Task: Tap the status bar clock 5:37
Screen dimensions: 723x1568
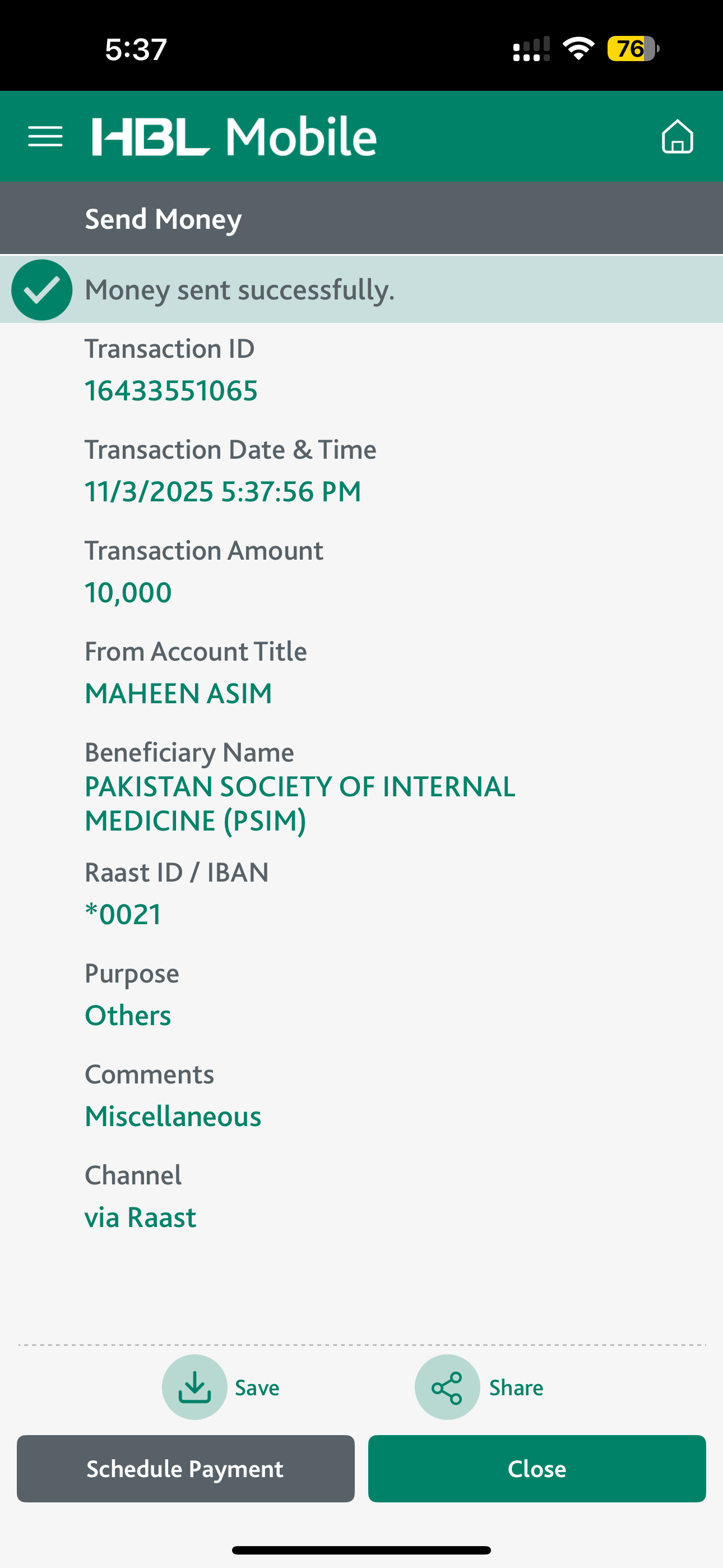Action: pos(136,49)
